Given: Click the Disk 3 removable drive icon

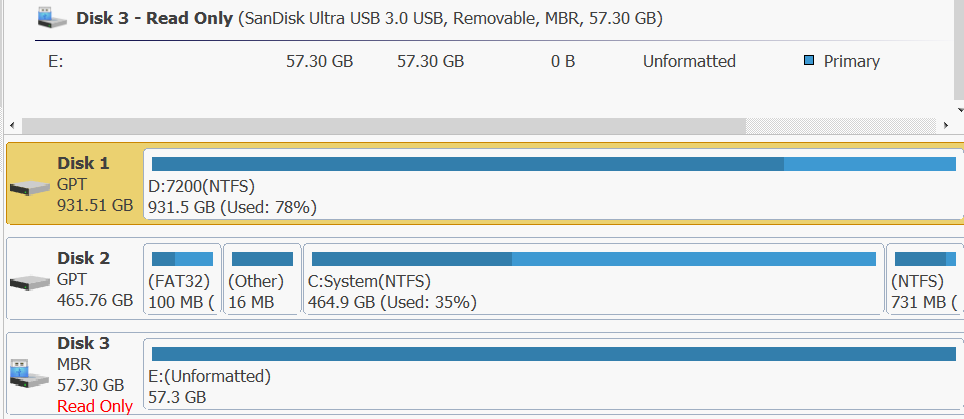Looking at the screenshot, I should point(29,375).
